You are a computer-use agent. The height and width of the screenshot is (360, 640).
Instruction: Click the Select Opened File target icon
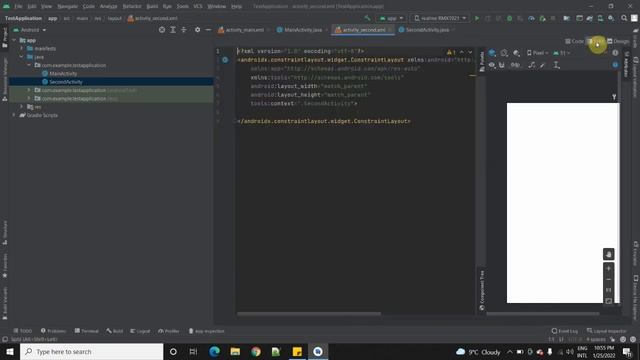click(162, 30)
